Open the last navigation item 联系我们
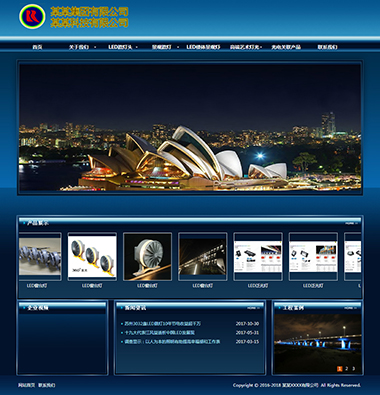Image resolution: width=380 pixels, height=395 pixels. coord(327,47)
